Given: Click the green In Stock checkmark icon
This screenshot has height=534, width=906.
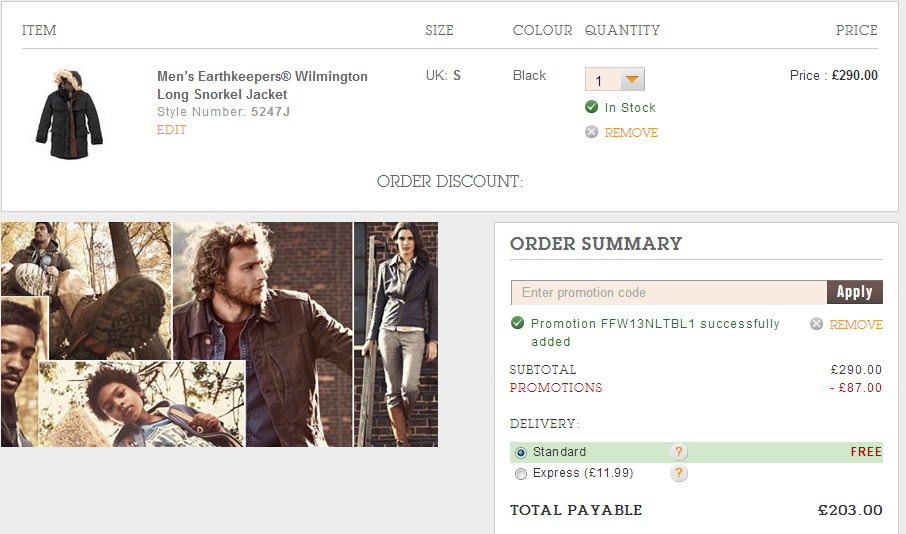Looking at the screenshot, I should [592, 107].
